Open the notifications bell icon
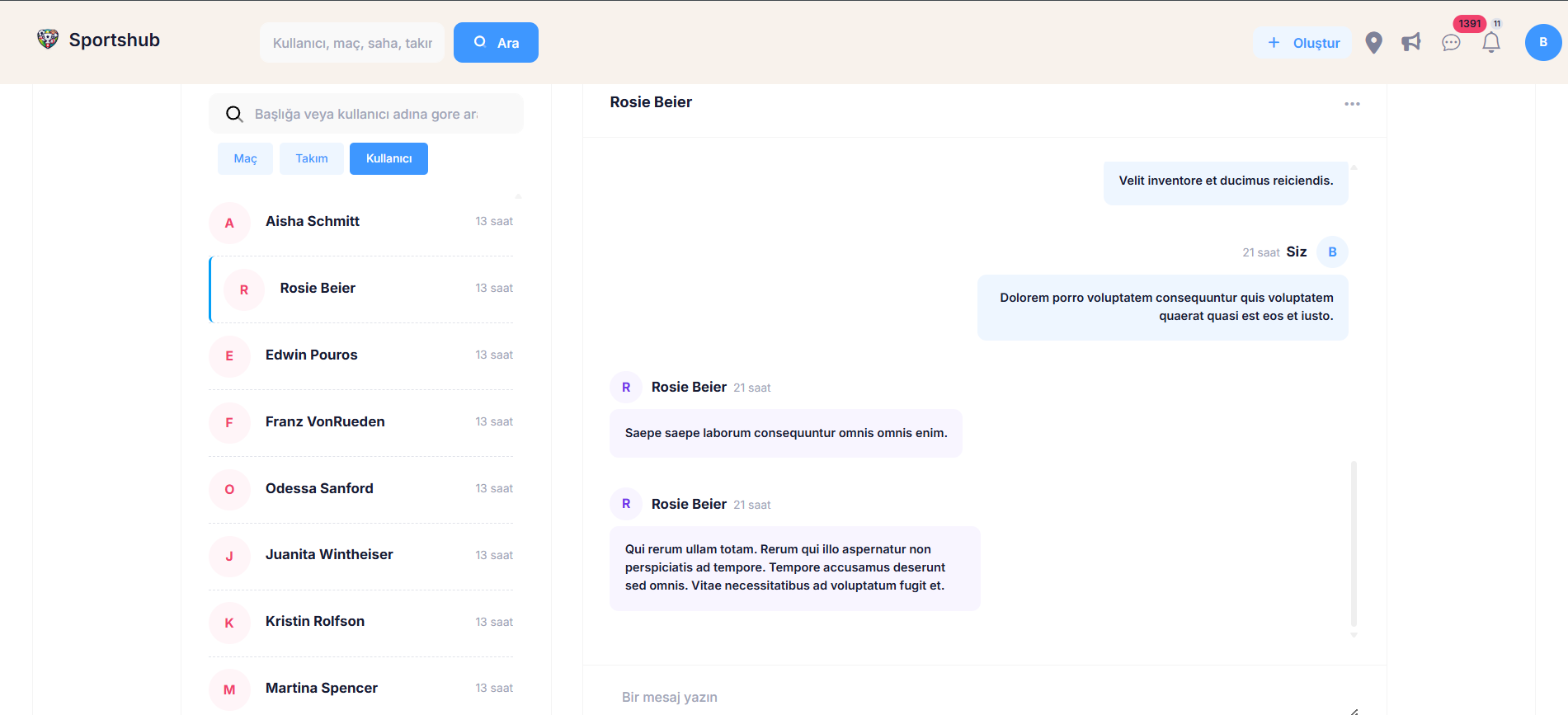Image resolution: width=1568 pixels, height=715 pixels. pos(1491,43)
